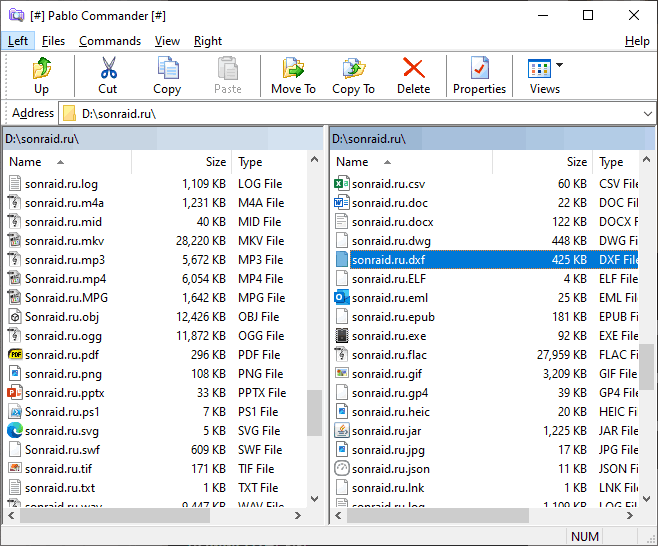Expand the Address bar dropdown
658x546 pixels.
(648, 114)
